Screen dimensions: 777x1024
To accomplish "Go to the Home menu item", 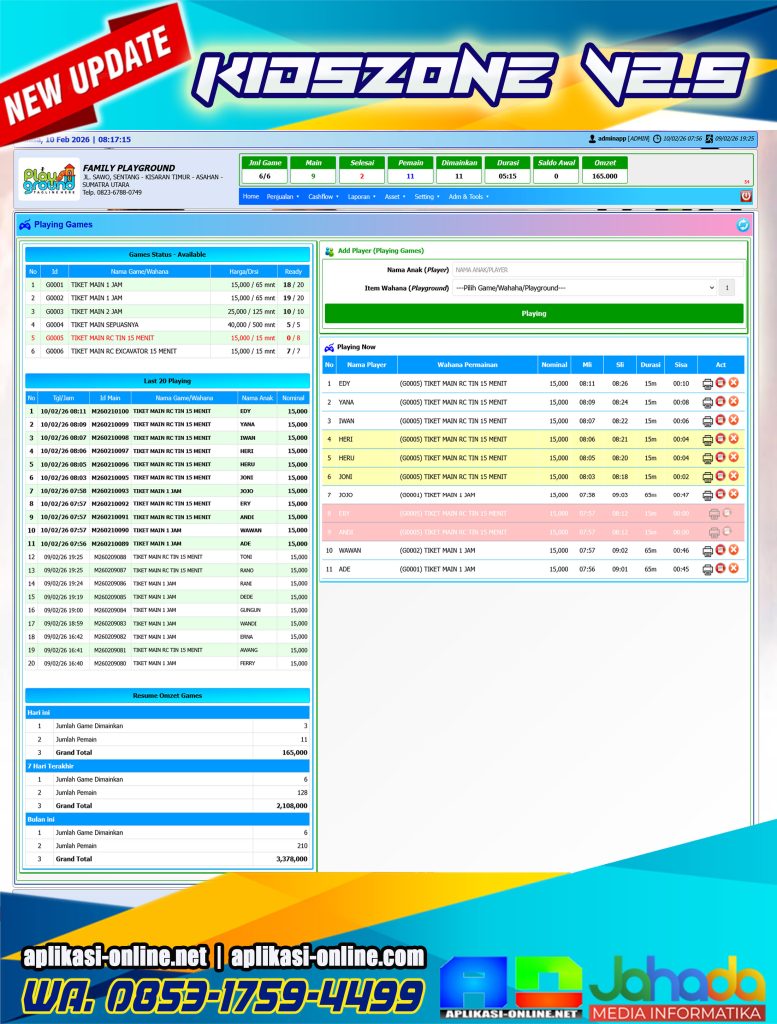I will click(x=251, y=197).
